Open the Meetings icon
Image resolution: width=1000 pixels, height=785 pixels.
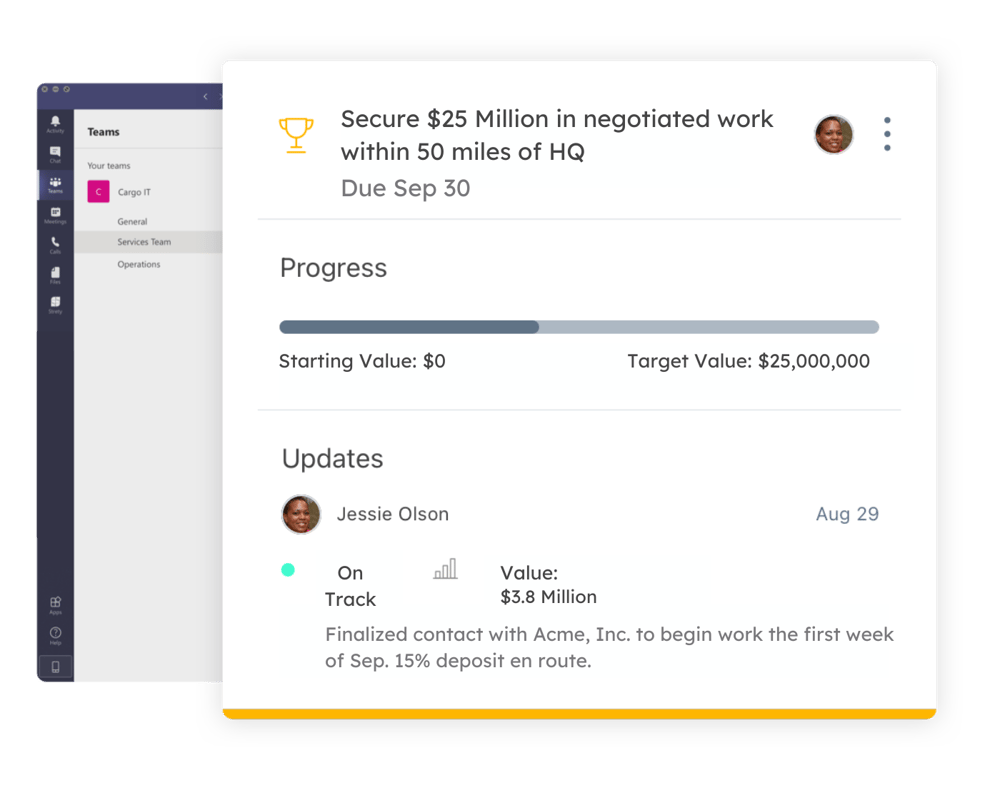tap(55, 212)
